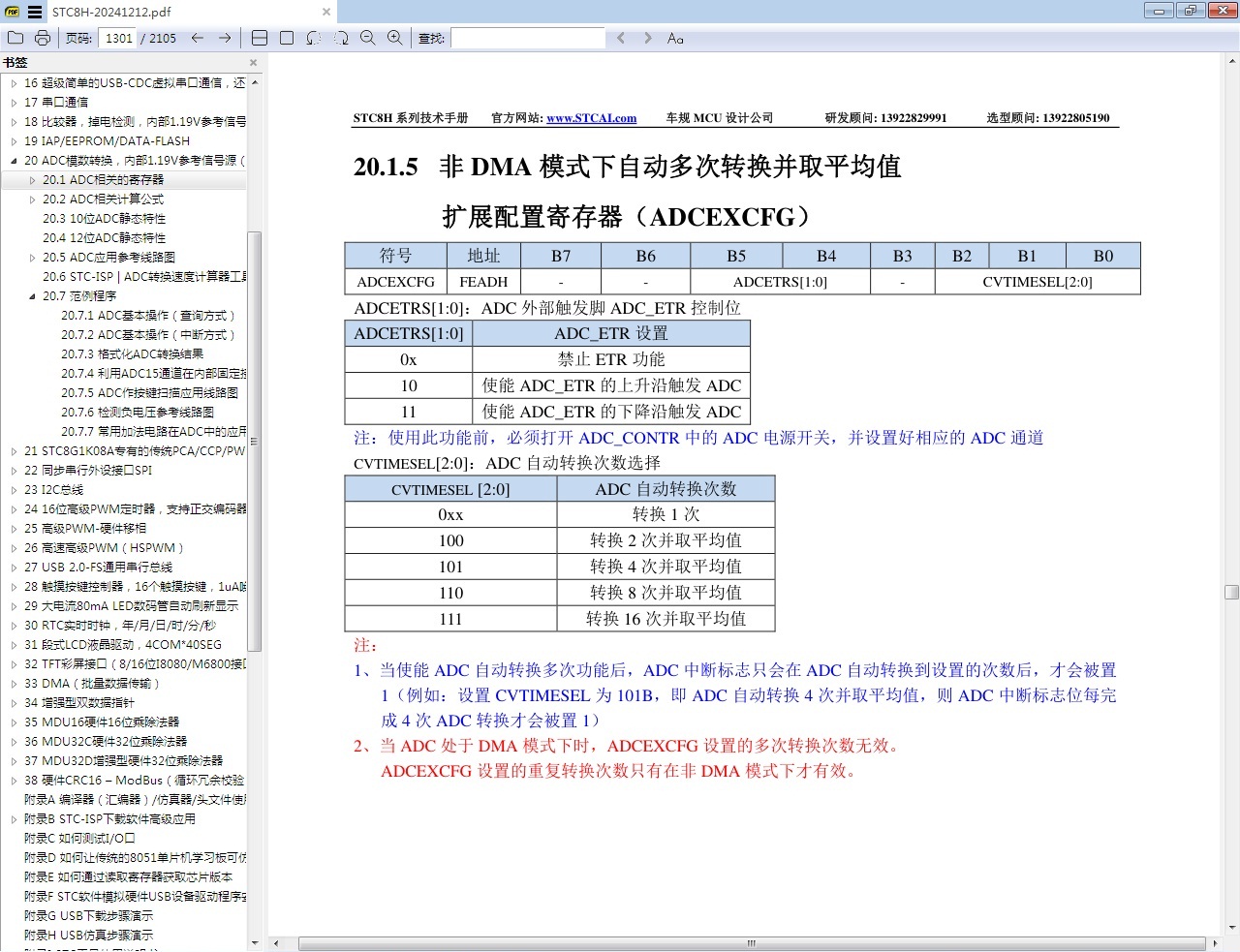The height and width of the screenshot is (952, 1240).
Task: Open bookmark 19 IAP/EEPROM/DATA-FLASH
Action: (x=107, y=141)
